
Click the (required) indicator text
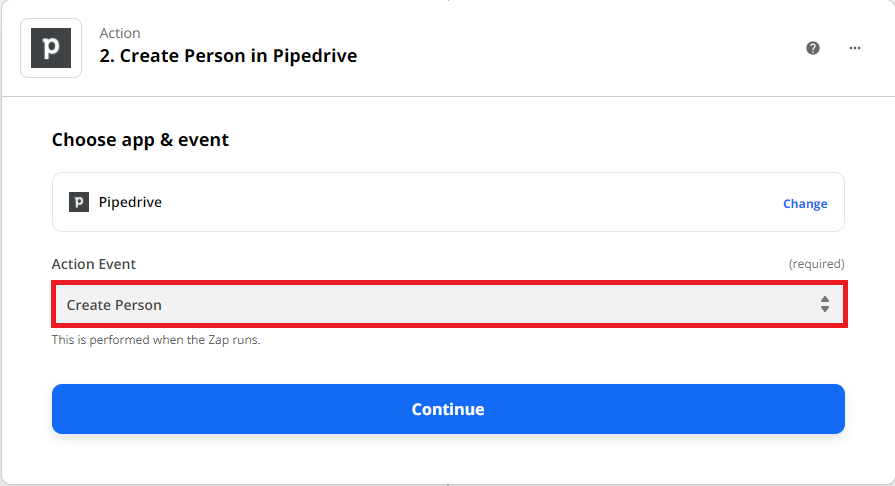tap(816, 264)
